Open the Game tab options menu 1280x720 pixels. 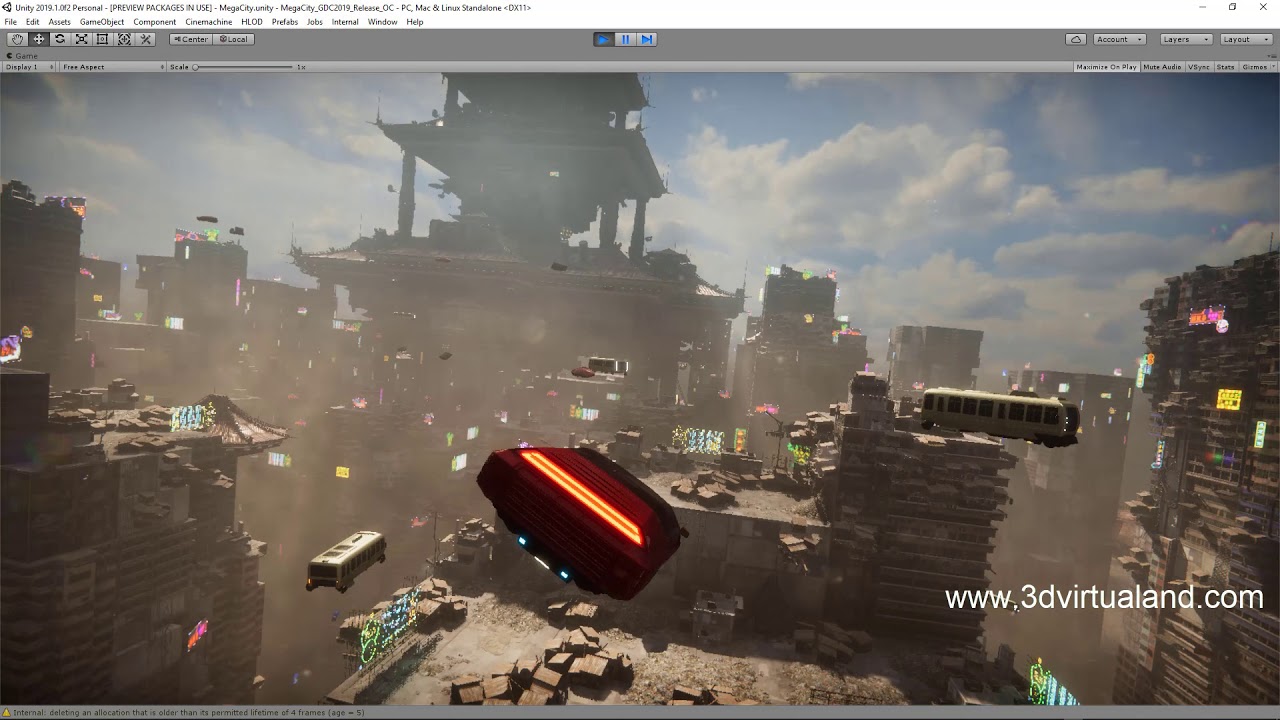[1272, 56]
